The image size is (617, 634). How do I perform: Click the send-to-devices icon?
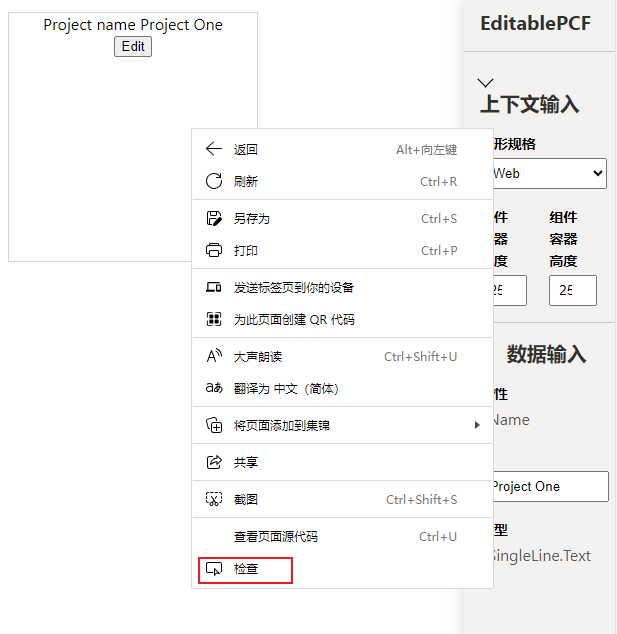pyautogui.click(x=213, y=287)
